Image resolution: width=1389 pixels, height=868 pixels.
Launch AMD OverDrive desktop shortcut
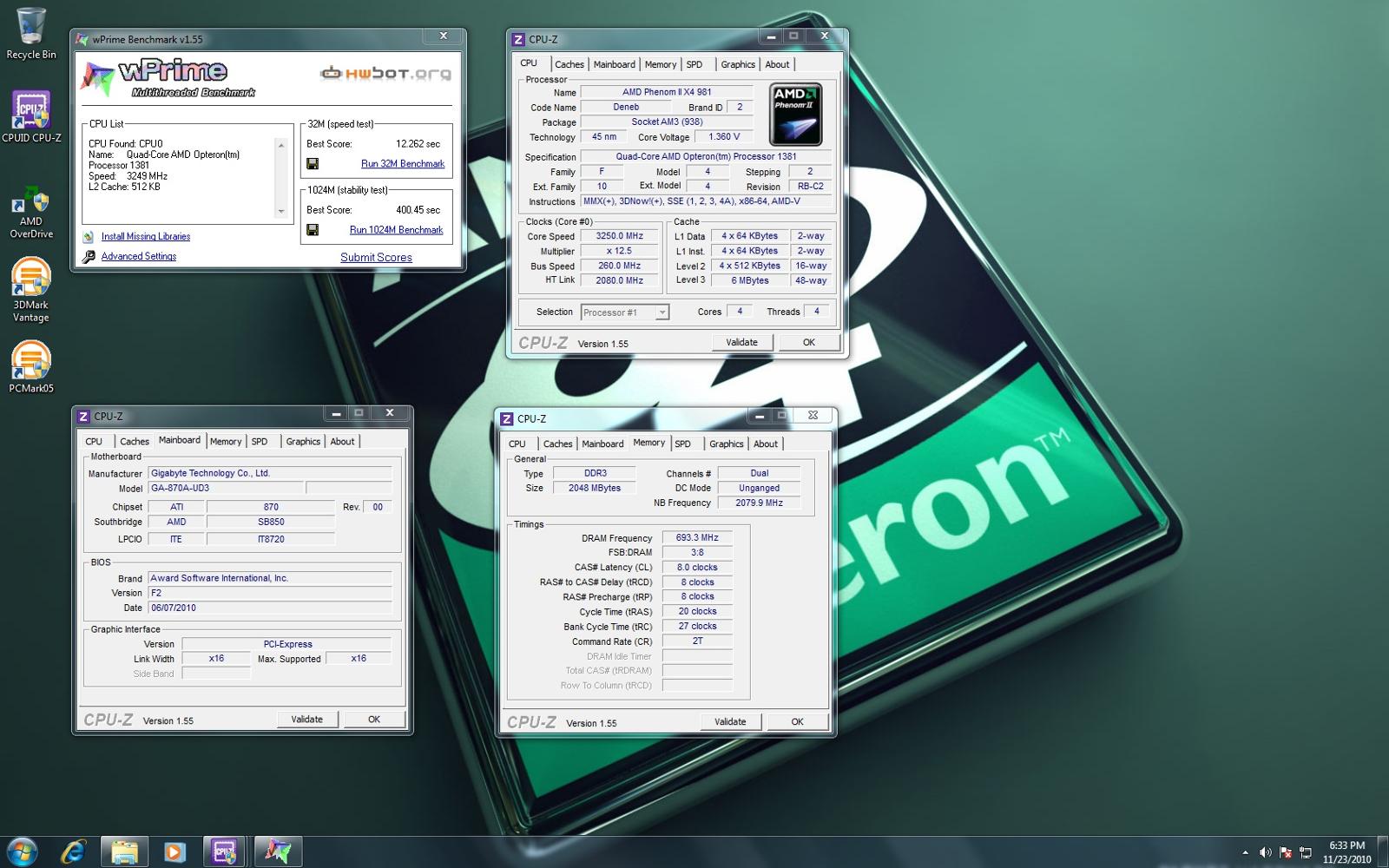(x=31, y=213)
